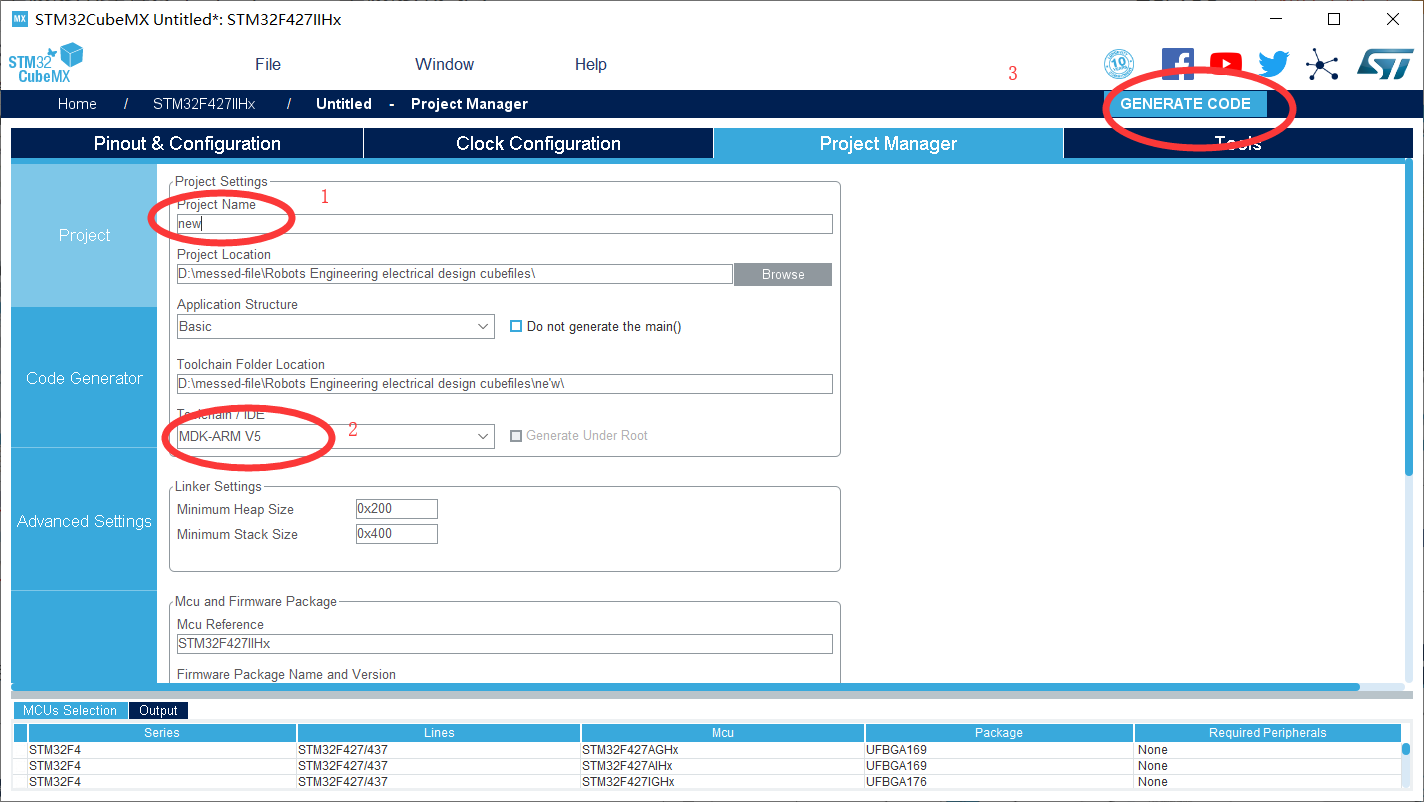
Task: Open the Toolchain / IDE MDK-ARM V5 dropdown
Action: pyautogui.click(x=335, y=436)
